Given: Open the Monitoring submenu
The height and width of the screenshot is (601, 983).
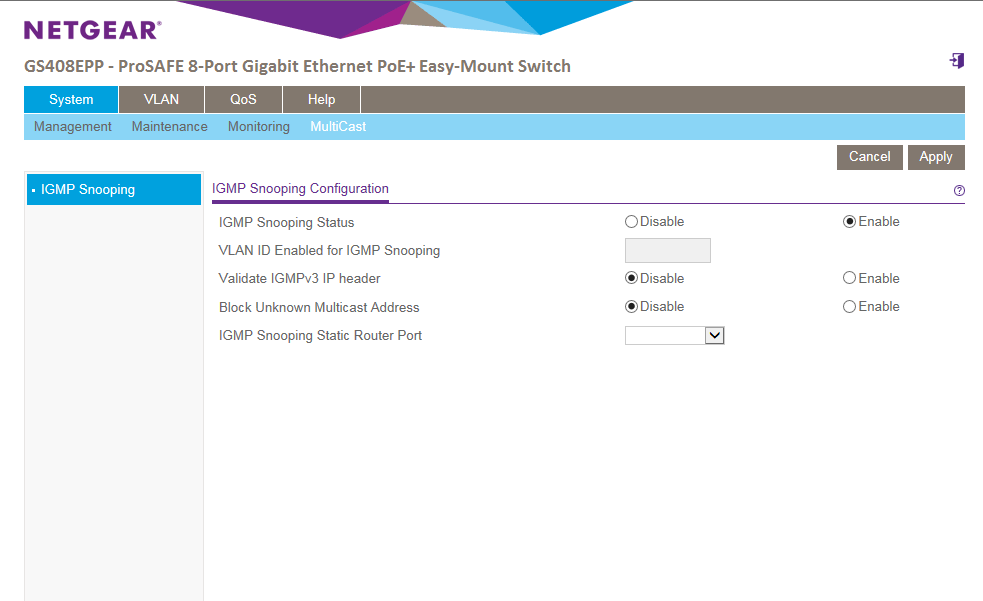Looking at the screenshot, I should (258, 127).
